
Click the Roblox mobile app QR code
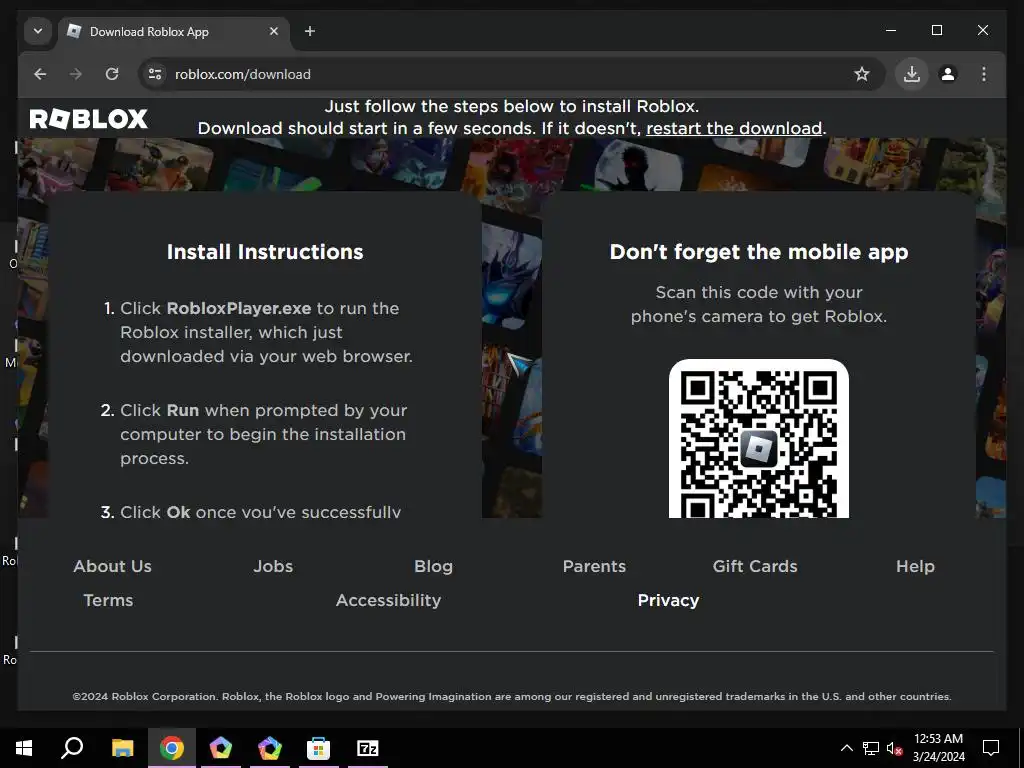pos(759,439)
